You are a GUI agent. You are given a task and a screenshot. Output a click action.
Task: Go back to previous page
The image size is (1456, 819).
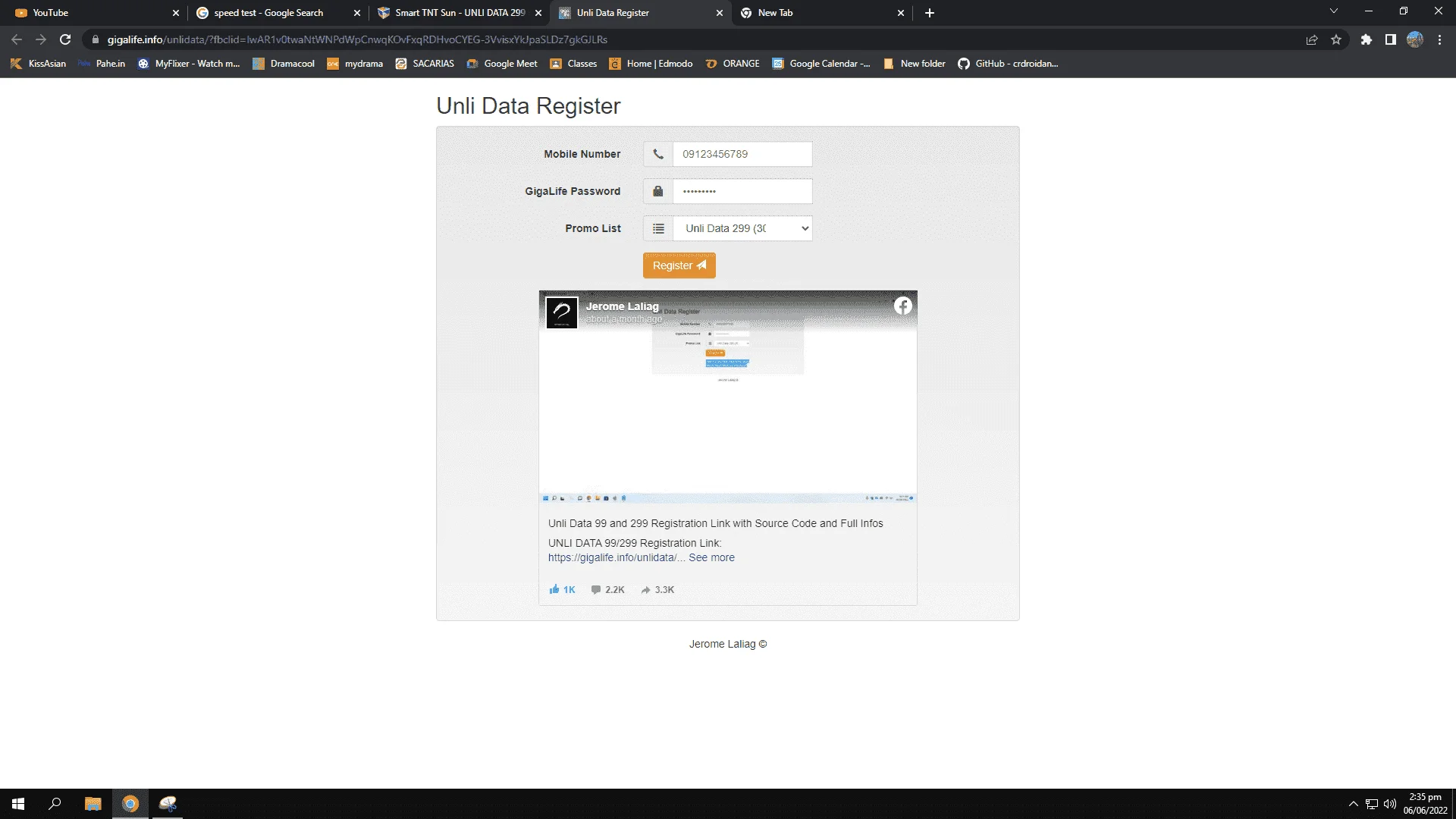pyautogui.click(x=17, y=39)
